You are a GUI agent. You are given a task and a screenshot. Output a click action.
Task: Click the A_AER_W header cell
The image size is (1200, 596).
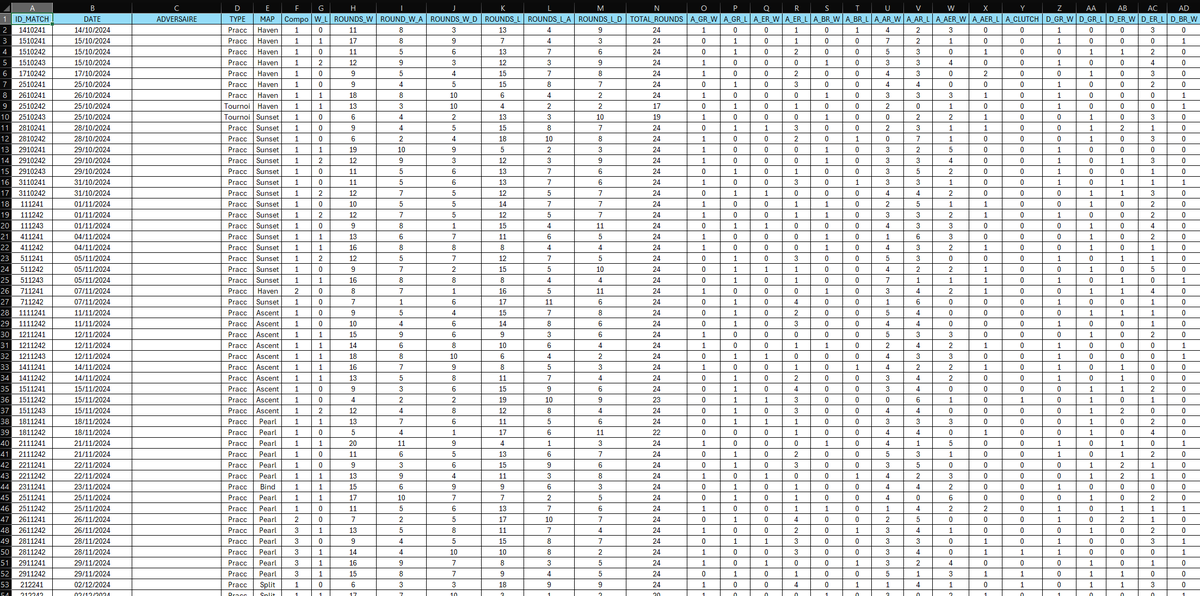point(951,18)
